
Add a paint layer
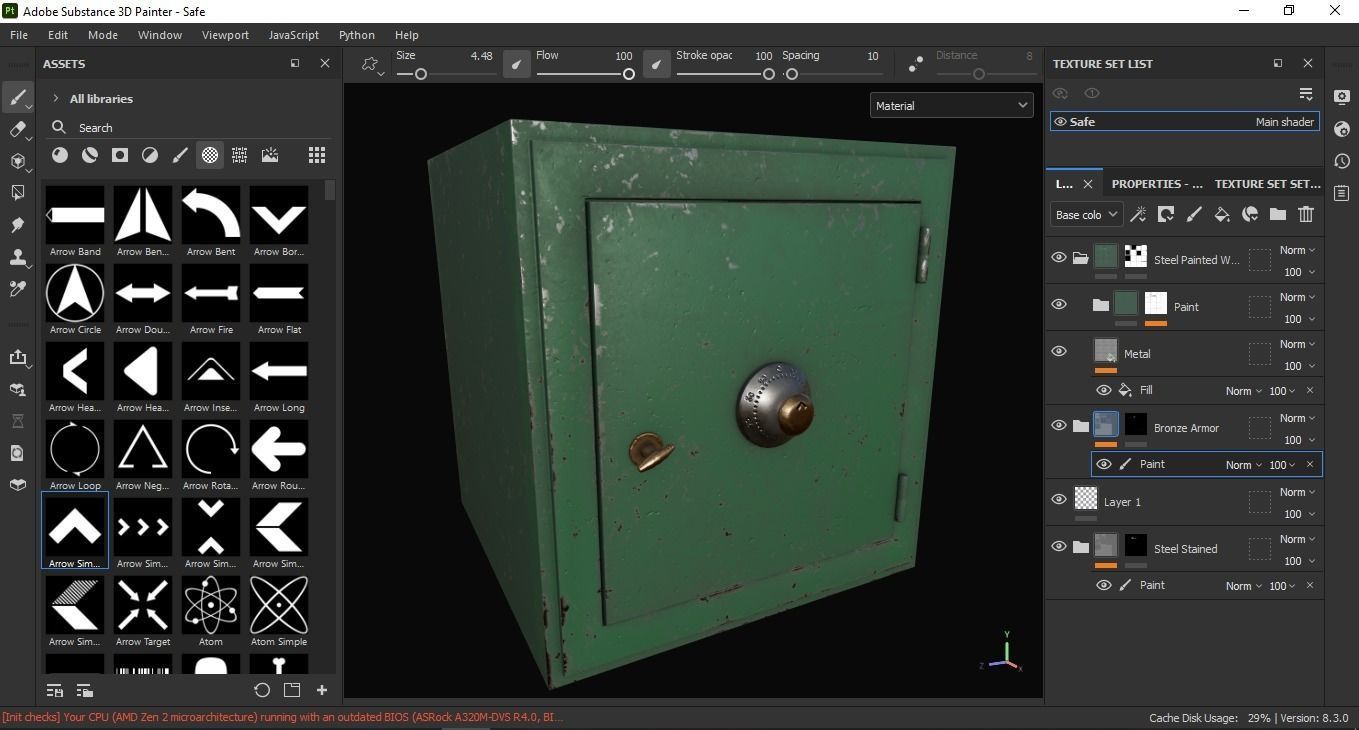1194,214
